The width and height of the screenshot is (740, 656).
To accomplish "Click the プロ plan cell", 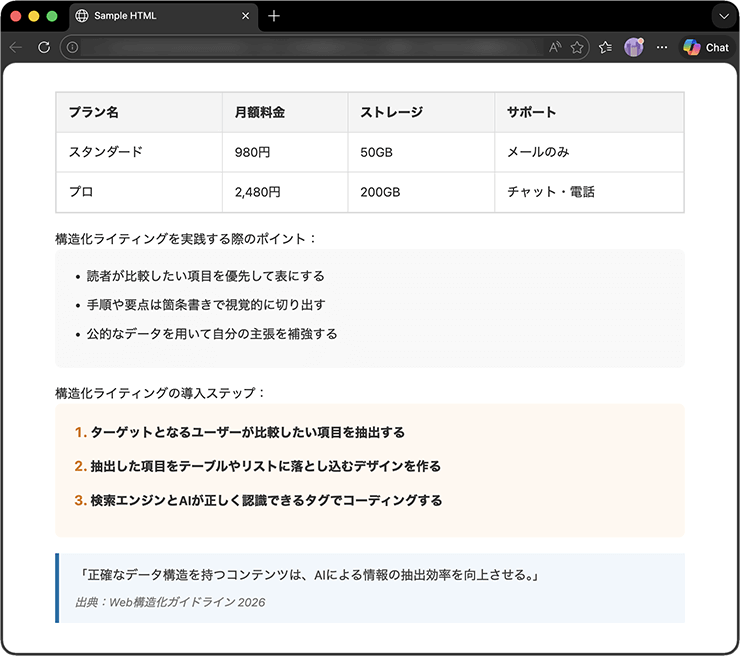I will [139, 192].
